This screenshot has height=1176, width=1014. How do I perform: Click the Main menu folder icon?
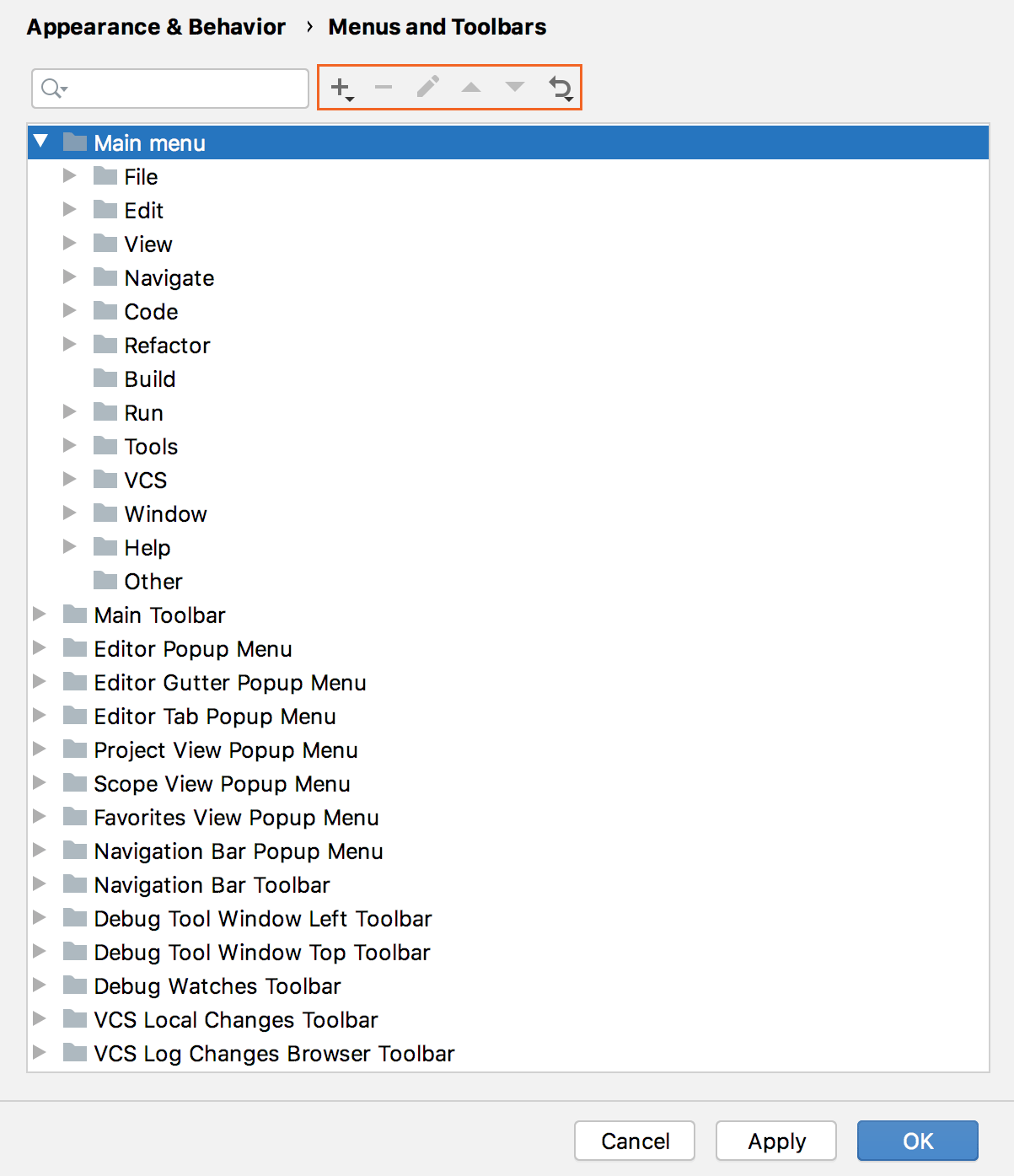coord(74,142)
